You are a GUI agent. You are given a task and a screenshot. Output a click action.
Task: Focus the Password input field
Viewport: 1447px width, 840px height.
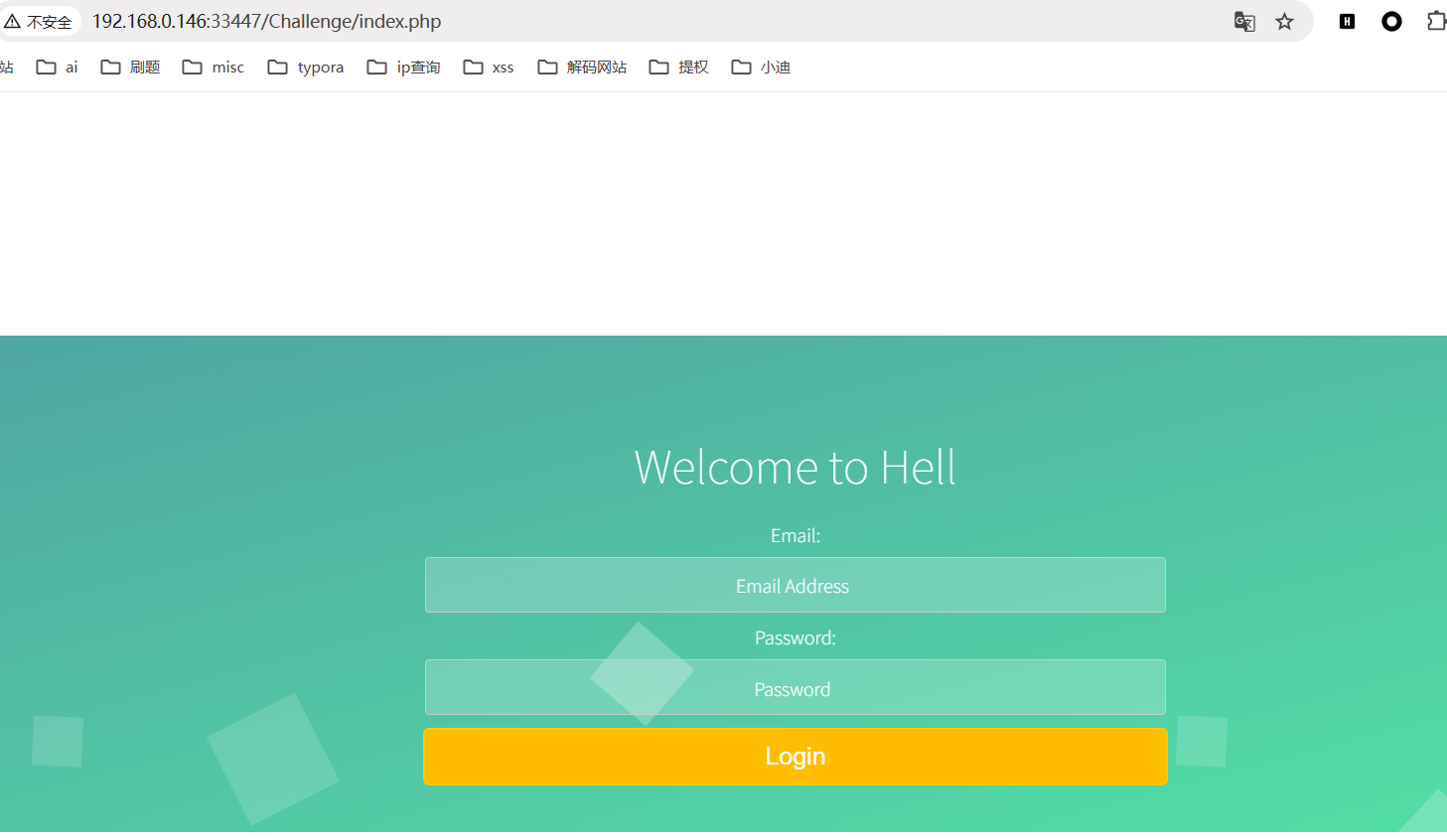click(795, 687)
